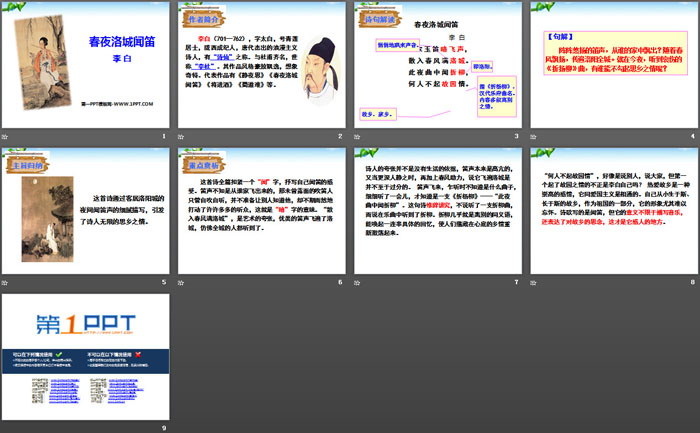Viewport: 700px width, 433px height.
Task: Click slide number 1 label
Action: [x=164, y=136]
